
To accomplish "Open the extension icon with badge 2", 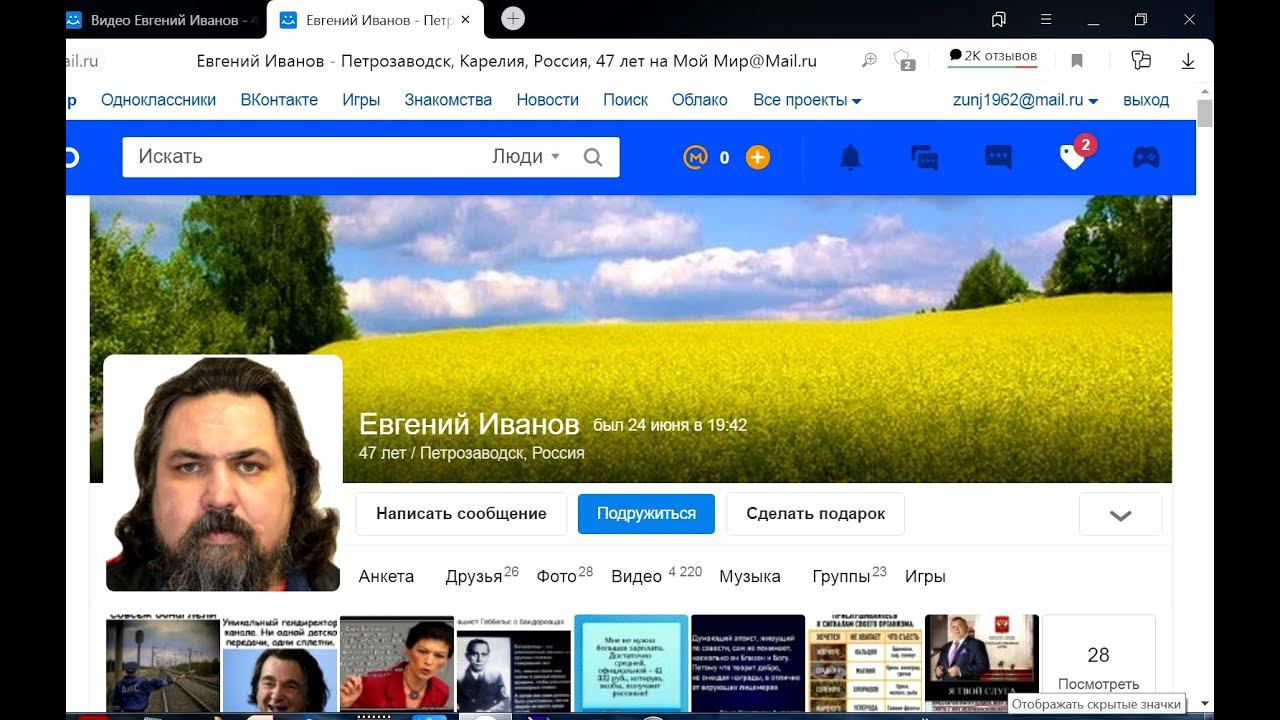I will (904, 61).
